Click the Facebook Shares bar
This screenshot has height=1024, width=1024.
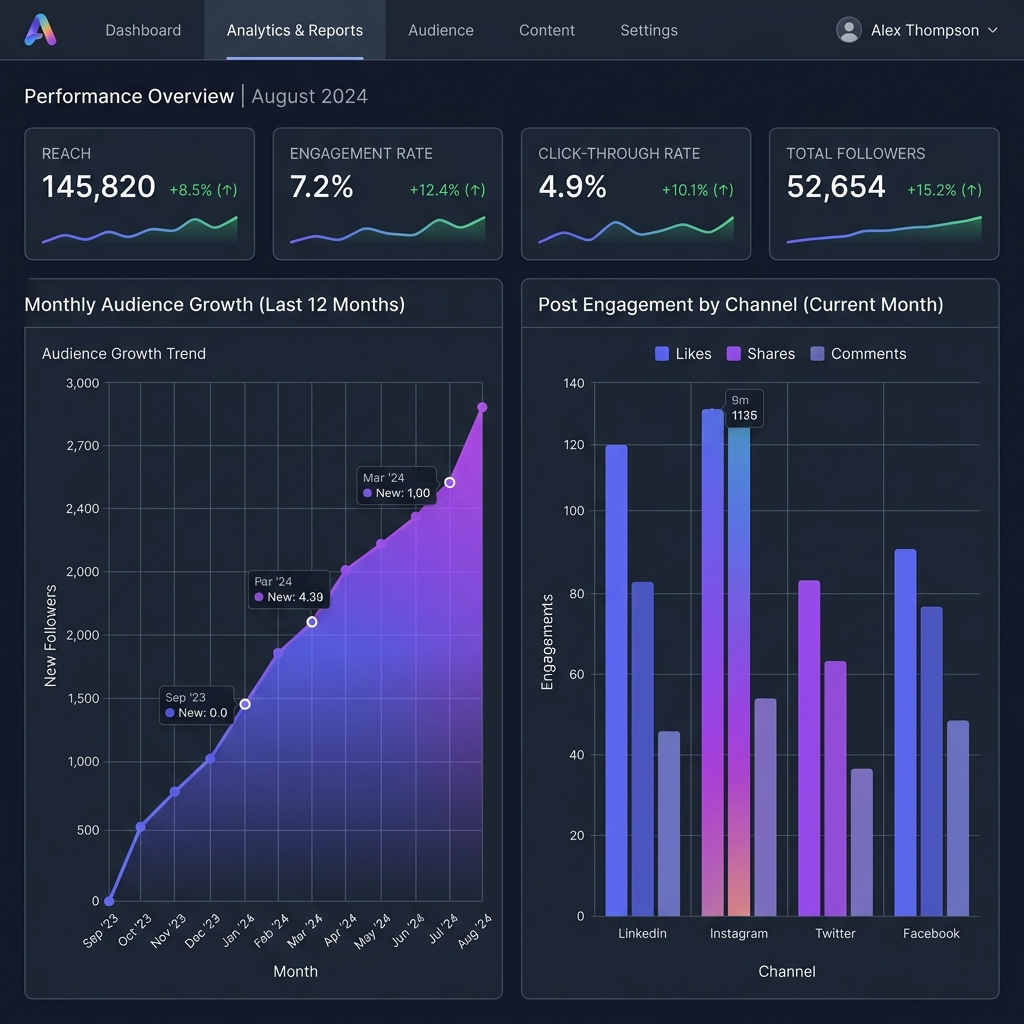tap(931, 761)
